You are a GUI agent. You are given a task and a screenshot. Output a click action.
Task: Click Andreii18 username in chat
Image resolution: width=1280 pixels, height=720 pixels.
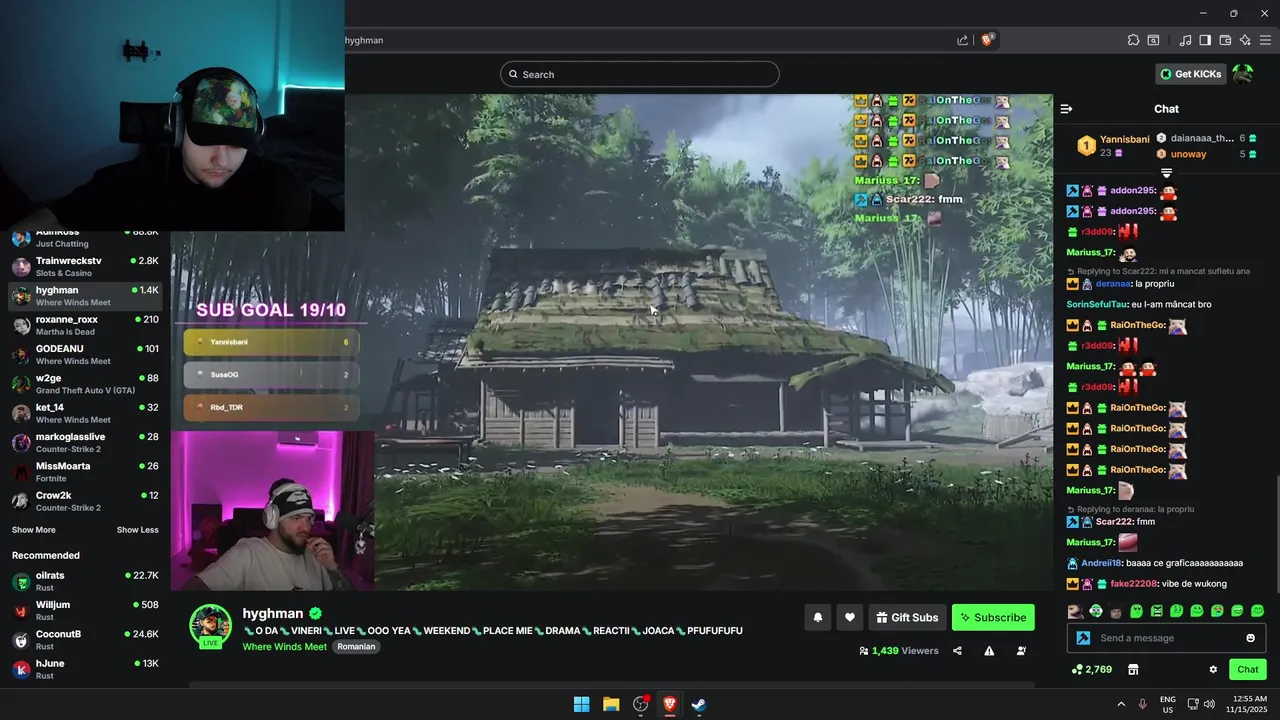click(x=1102, y=563)
